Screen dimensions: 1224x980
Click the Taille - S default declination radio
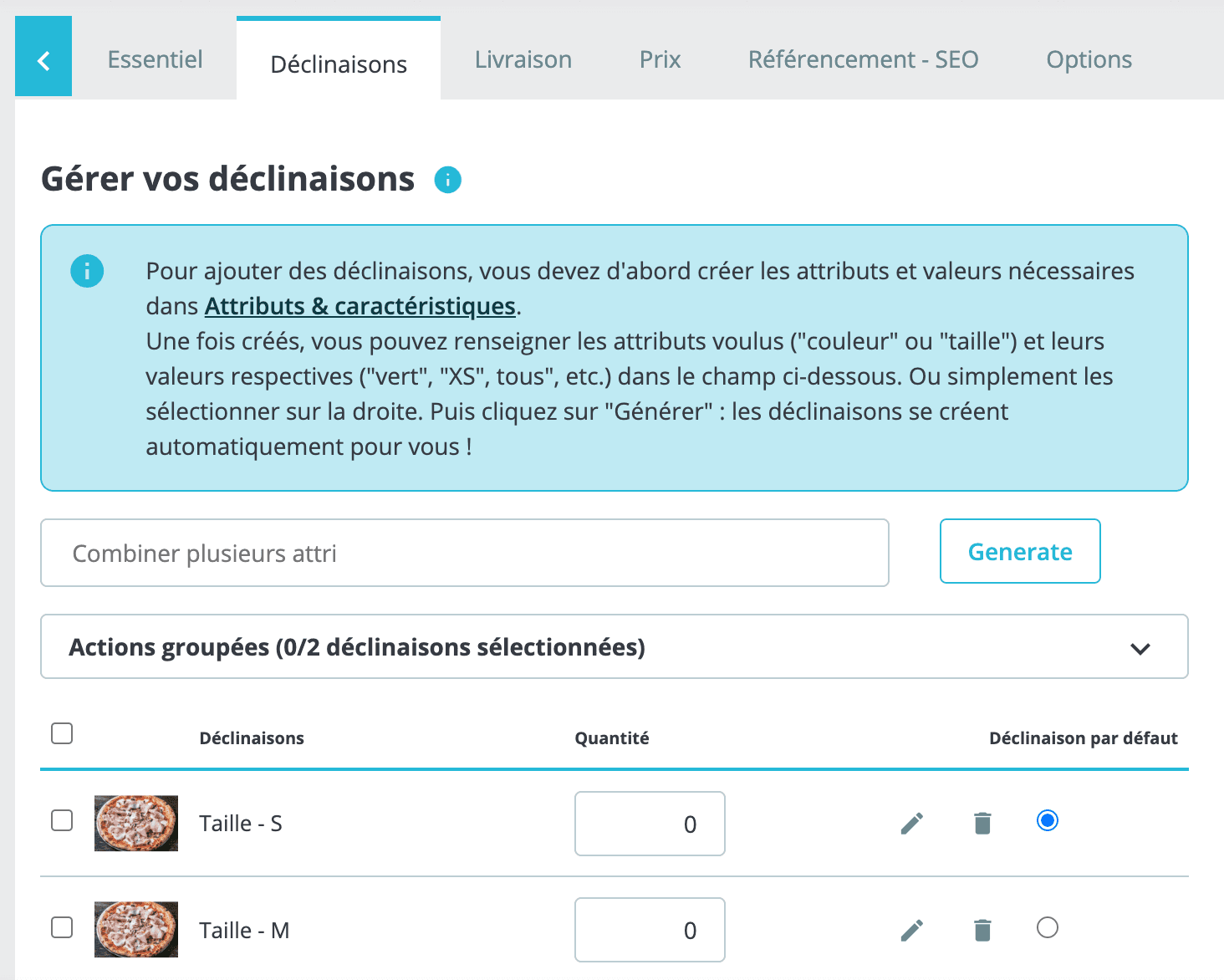coord(1048,821)
